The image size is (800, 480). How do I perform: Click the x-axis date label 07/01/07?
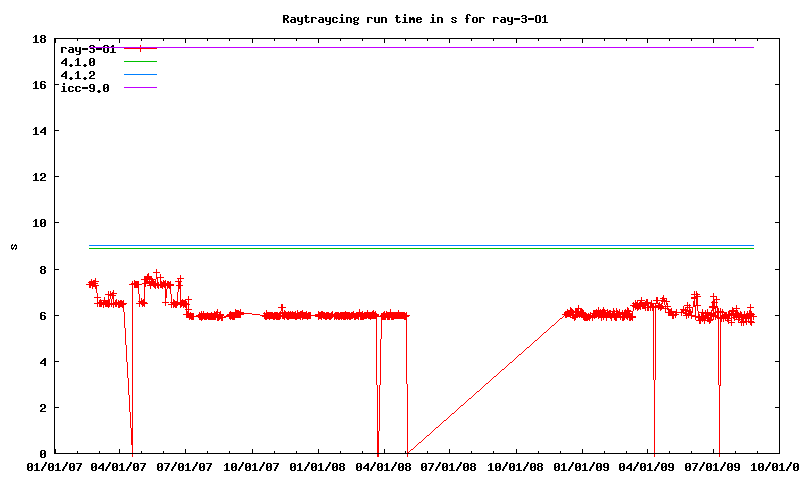186,466
